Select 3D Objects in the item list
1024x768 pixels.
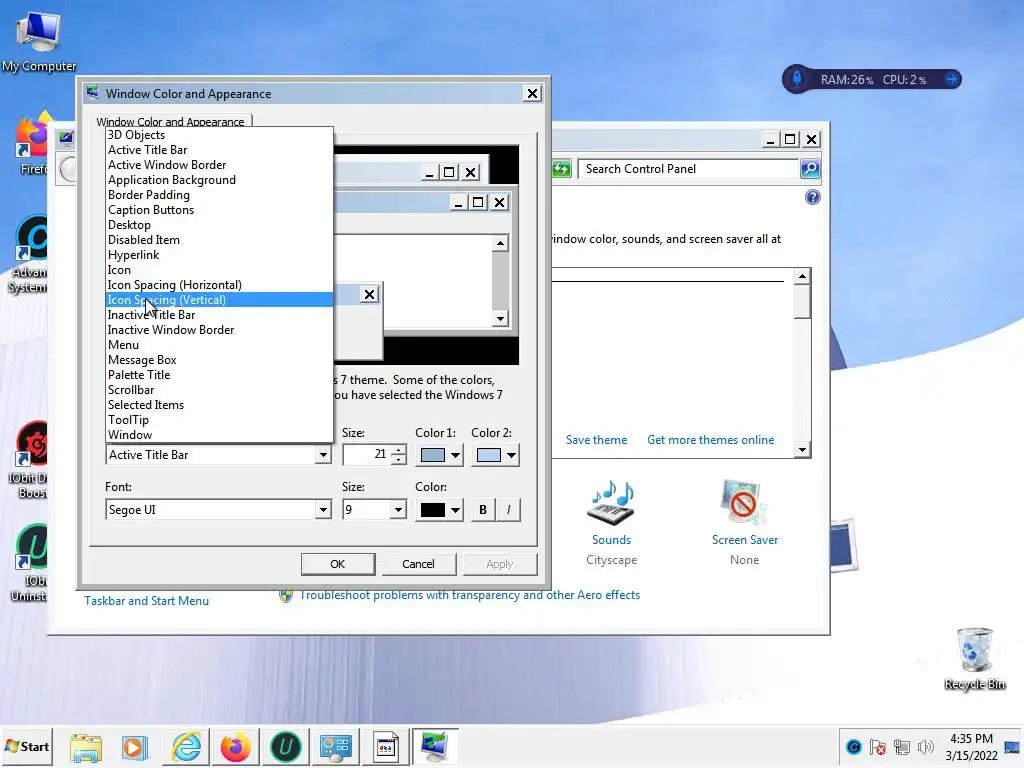219,135
